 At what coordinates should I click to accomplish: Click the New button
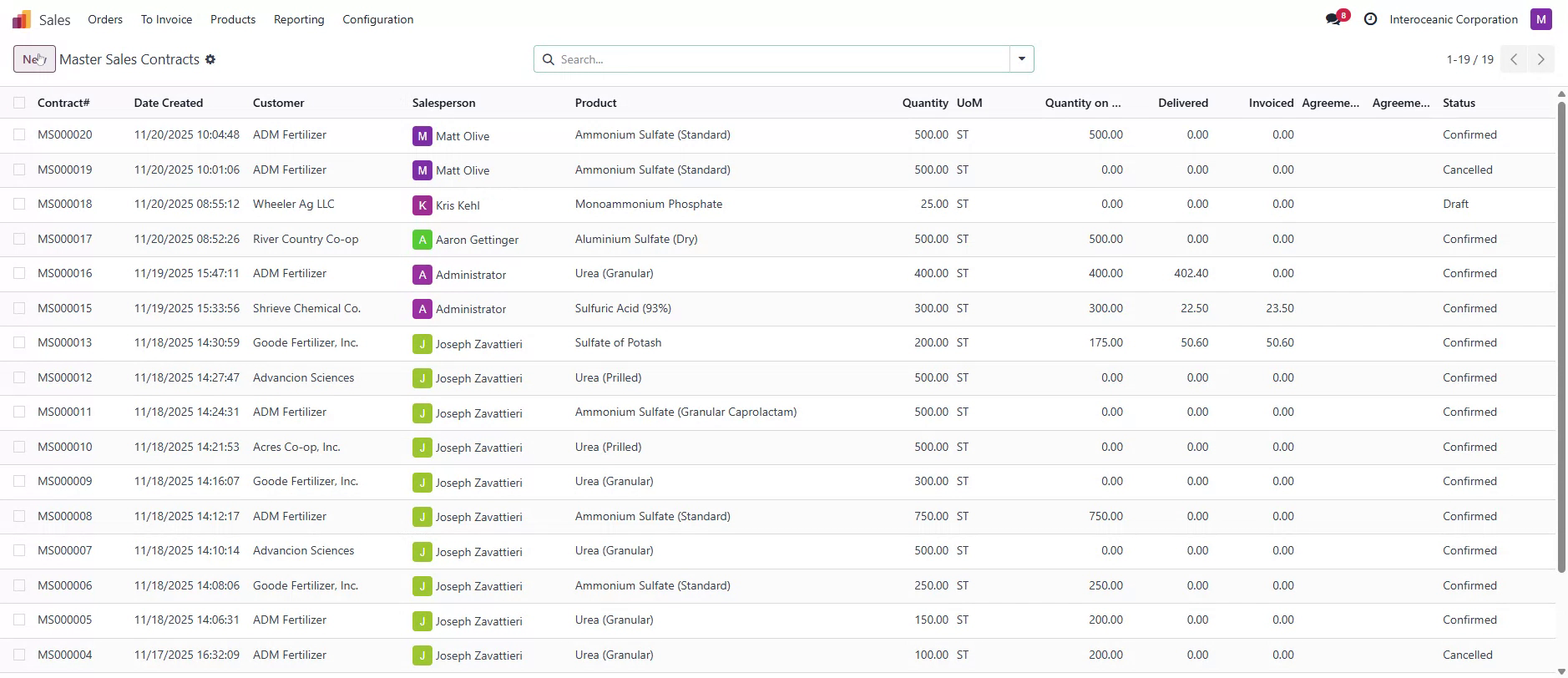[x=34, y=59]
